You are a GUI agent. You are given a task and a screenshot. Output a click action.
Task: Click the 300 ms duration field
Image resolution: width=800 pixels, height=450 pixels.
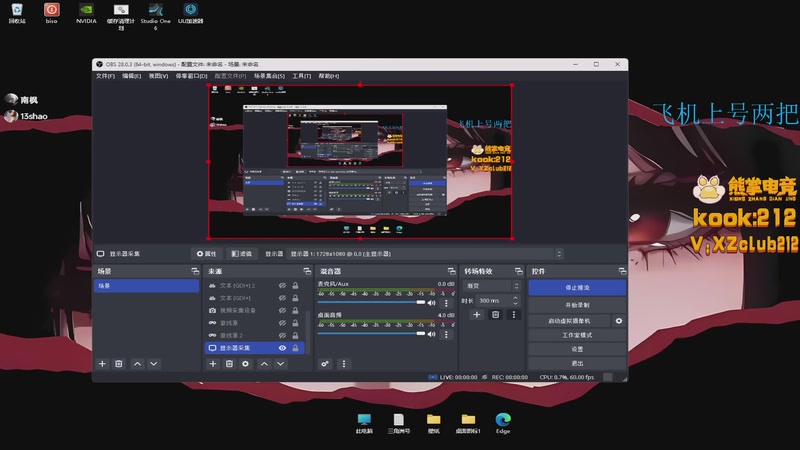[x=493, y=301]
